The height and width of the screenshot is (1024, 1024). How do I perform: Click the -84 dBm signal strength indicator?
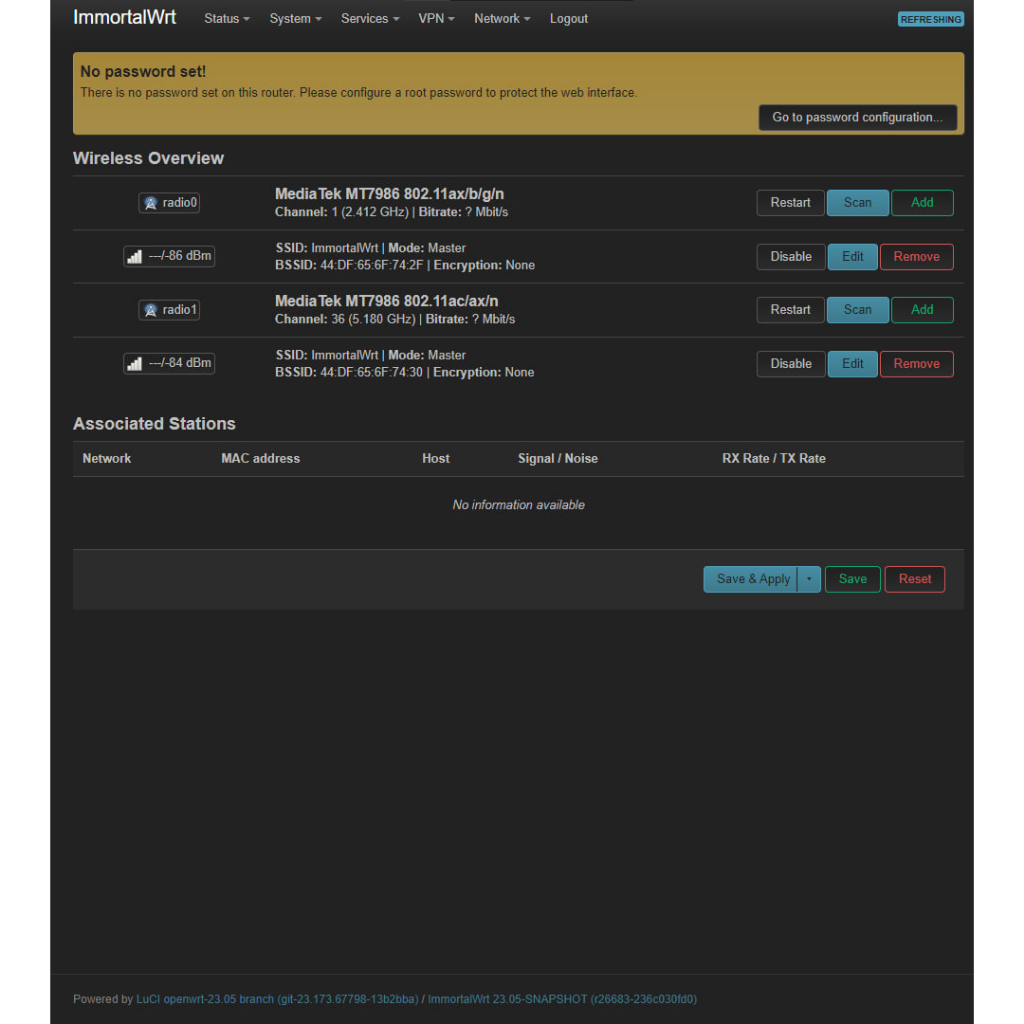tap(169, 363)
